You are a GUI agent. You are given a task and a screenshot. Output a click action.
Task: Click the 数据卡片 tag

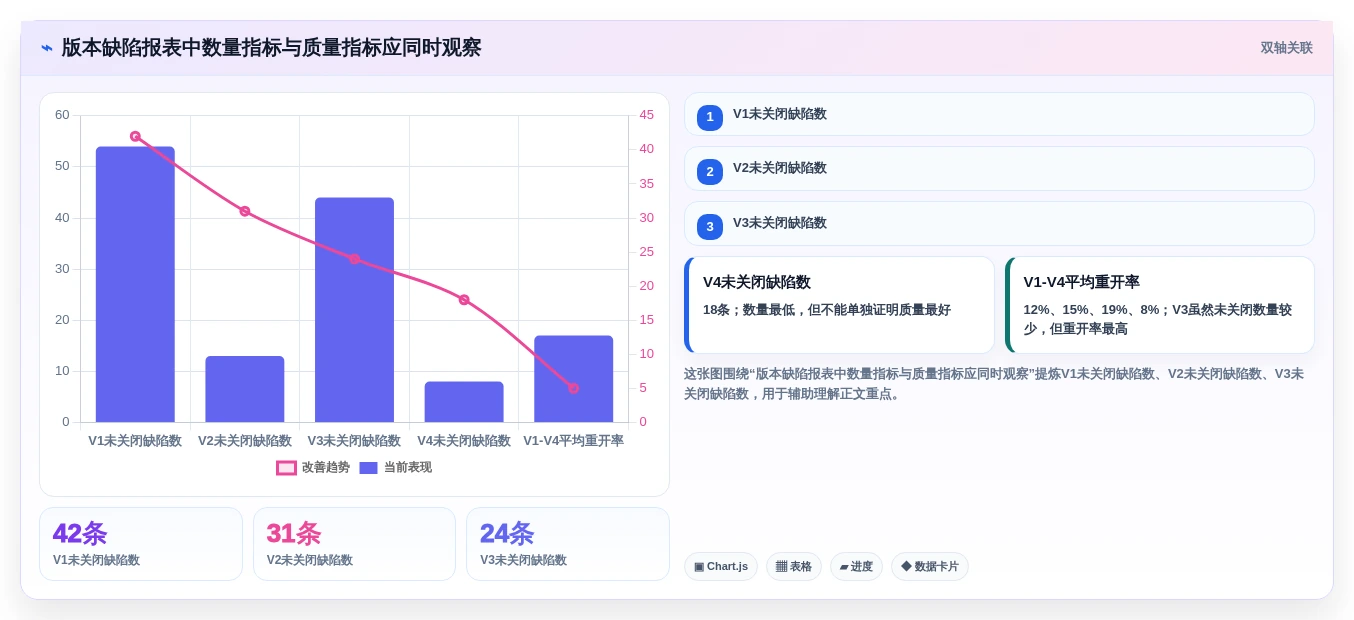930,567
